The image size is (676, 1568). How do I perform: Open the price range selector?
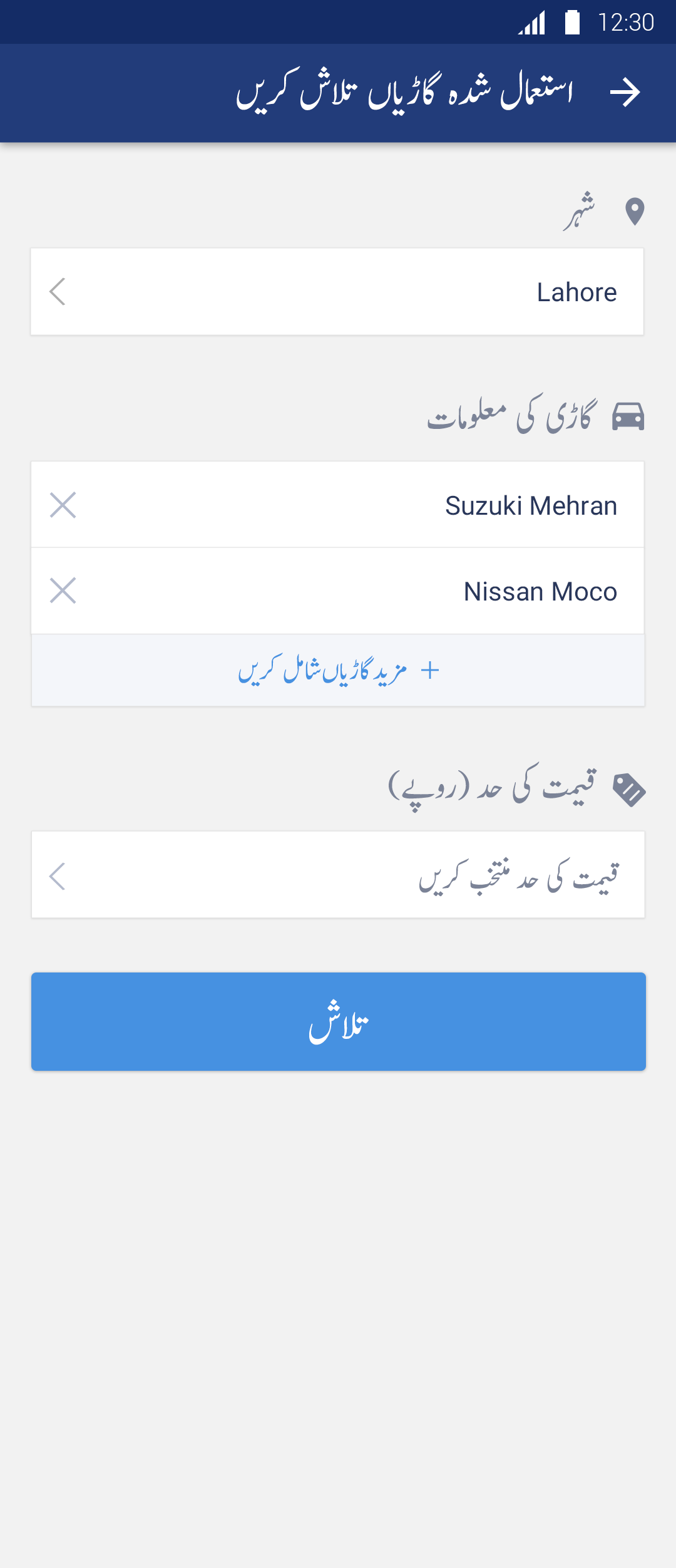coord(337,875)
